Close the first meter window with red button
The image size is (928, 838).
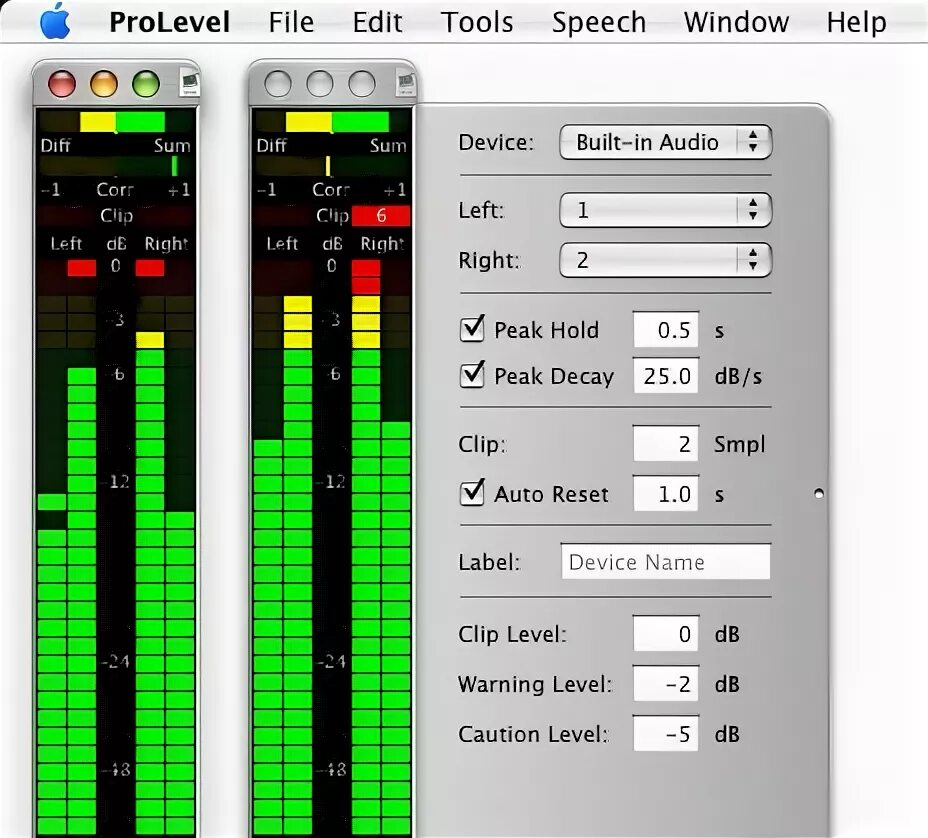pyautogui.click(x=62, y=83)
